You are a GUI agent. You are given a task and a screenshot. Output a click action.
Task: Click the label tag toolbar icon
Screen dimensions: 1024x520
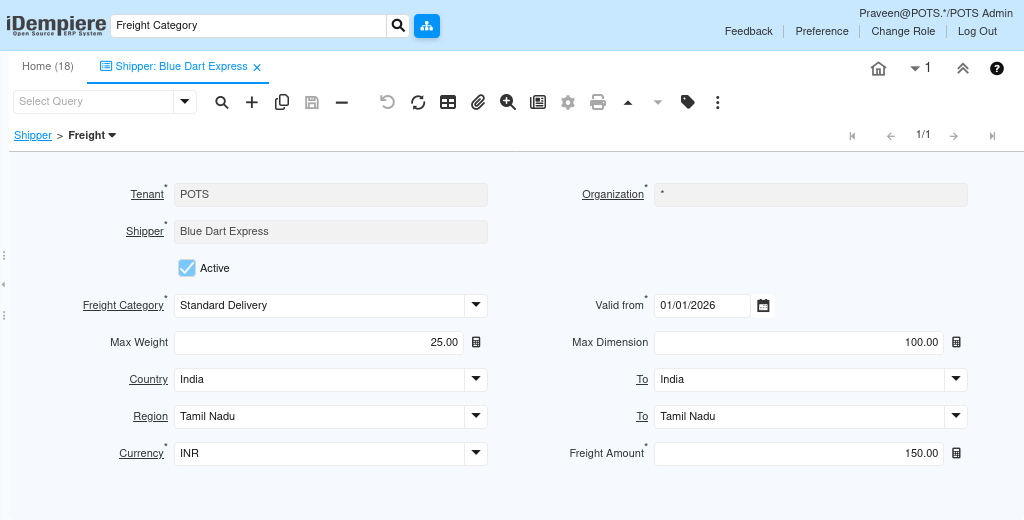point(688,102)
